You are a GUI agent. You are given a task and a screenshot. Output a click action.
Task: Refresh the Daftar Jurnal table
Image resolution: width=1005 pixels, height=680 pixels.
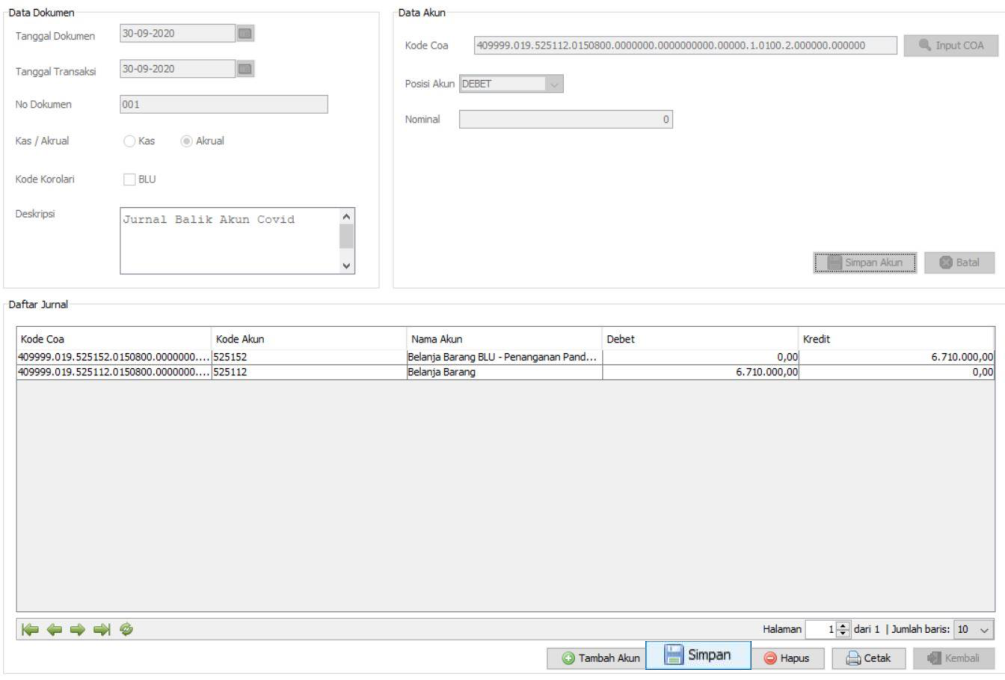tap(126, 629)
